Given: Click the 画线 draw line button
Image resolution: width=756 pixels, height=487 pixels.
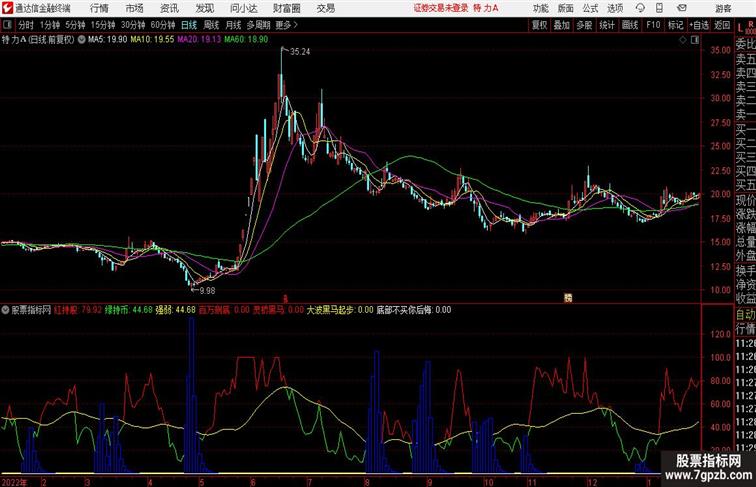Looking at the screenshot, I should (630, 25).
